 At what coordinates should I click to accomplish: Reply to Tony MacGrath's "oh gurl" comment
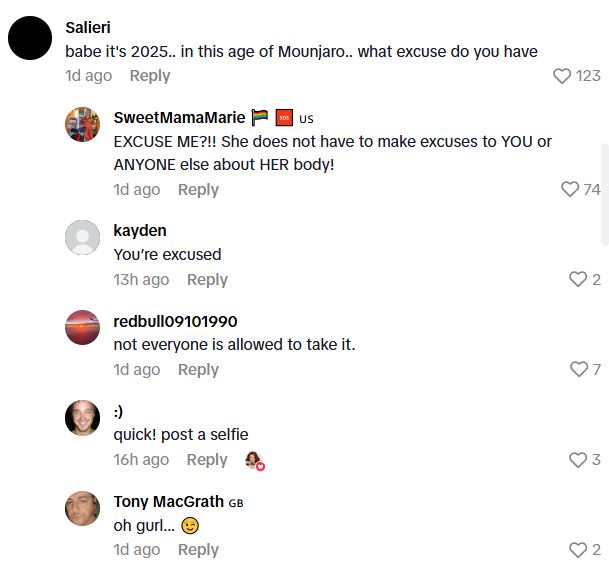[198, 550]
